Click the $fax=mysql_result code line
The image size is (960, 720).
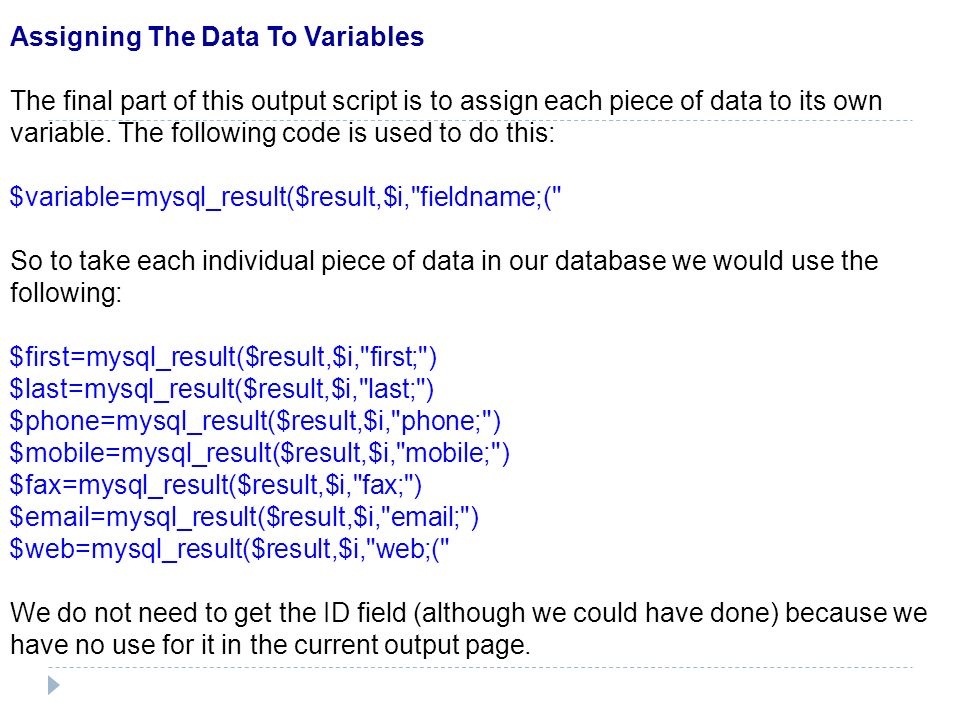point(216,485)
